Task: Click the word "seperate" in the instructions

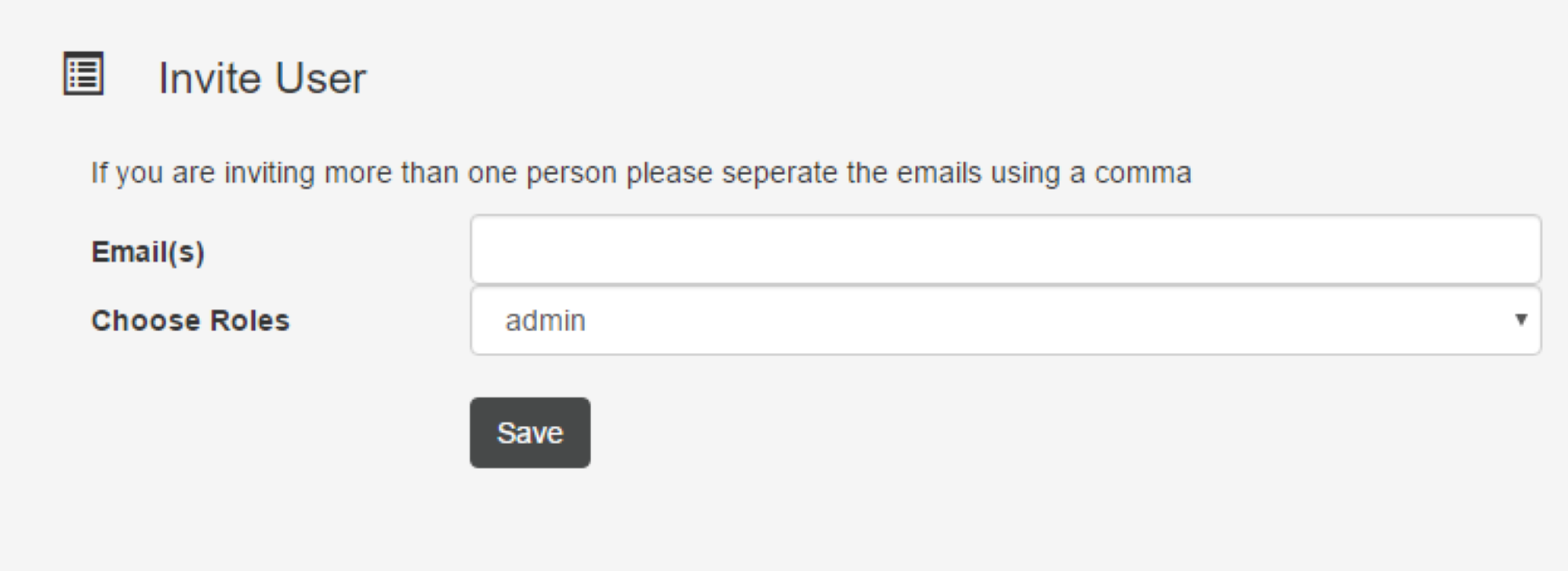Action: click(x=779, y=173)
